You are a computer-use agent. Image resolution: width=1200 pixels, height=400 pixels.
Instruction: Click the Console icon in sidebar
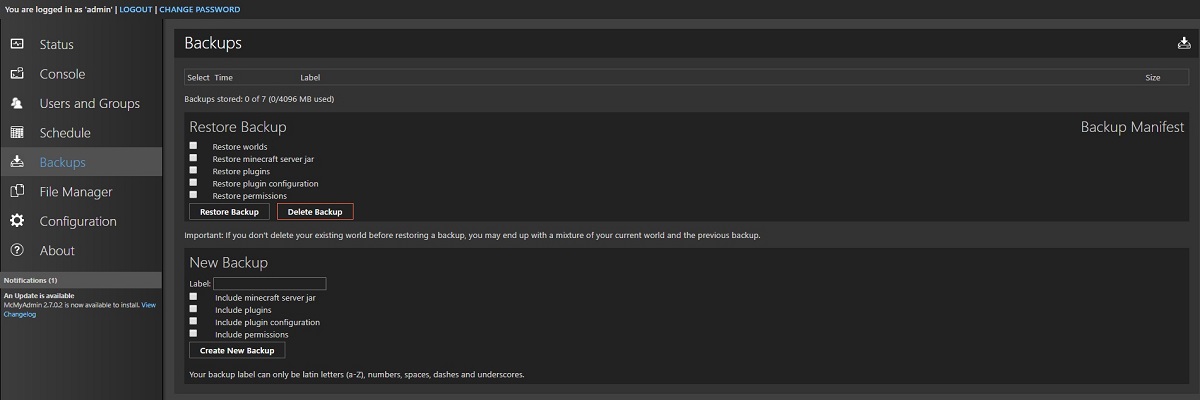(17, 74)
